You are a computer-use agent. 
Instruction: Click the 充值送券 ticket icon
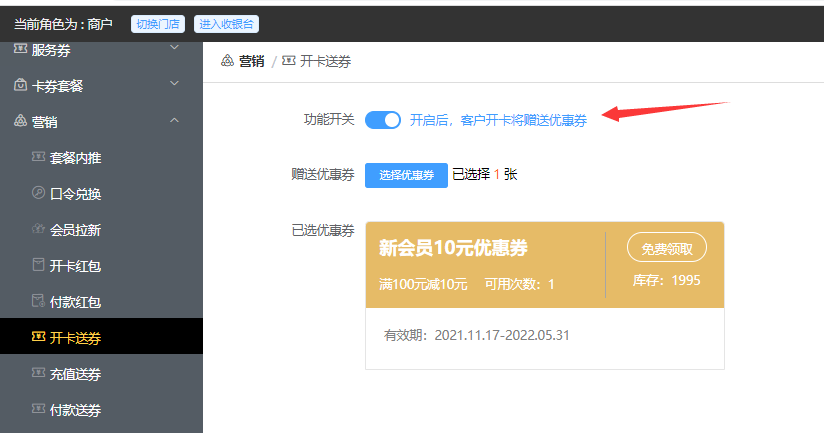tap(38, 373)
